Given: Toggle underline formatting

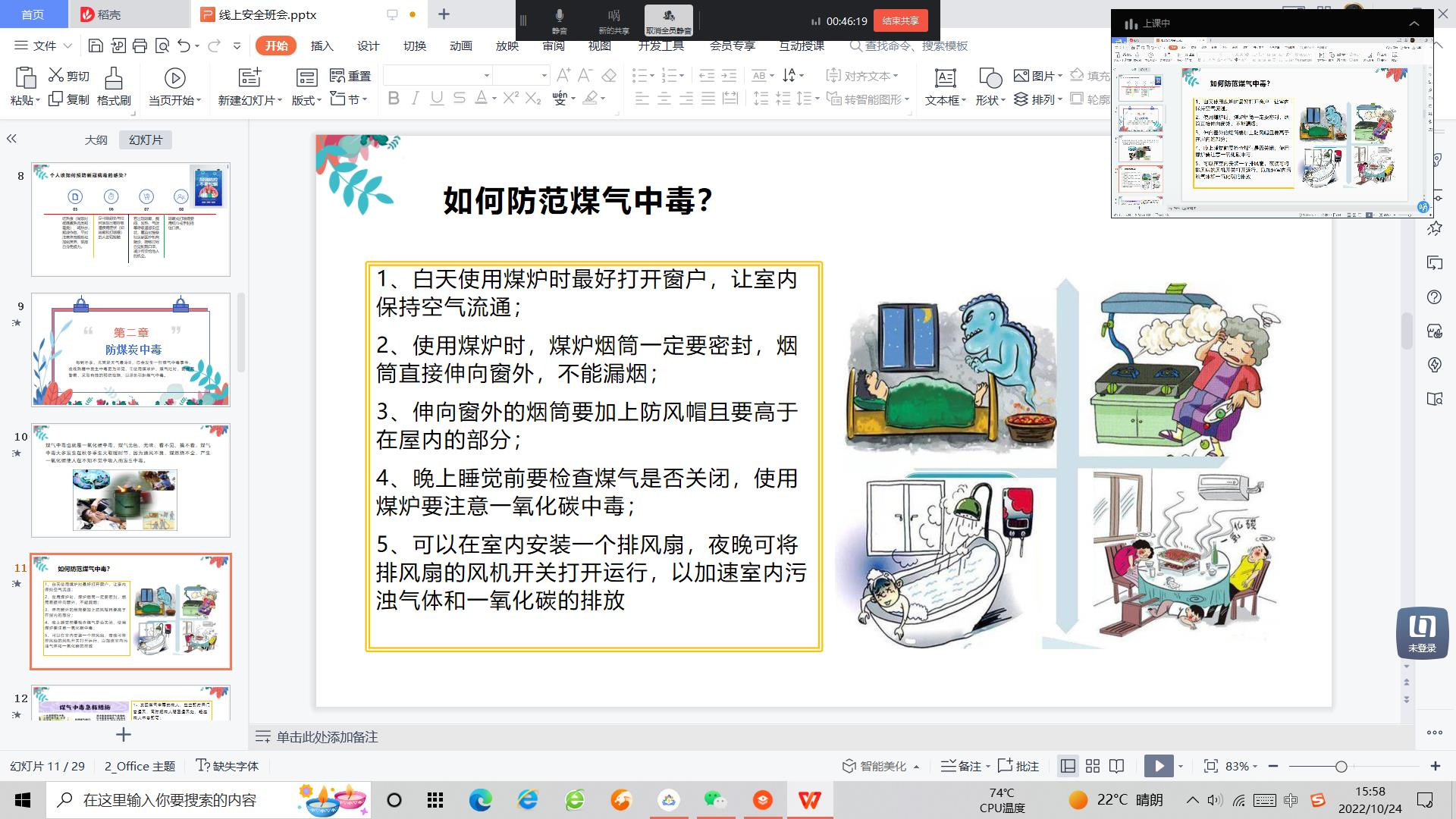Looking at the screenshot, I should coord(435,99).
